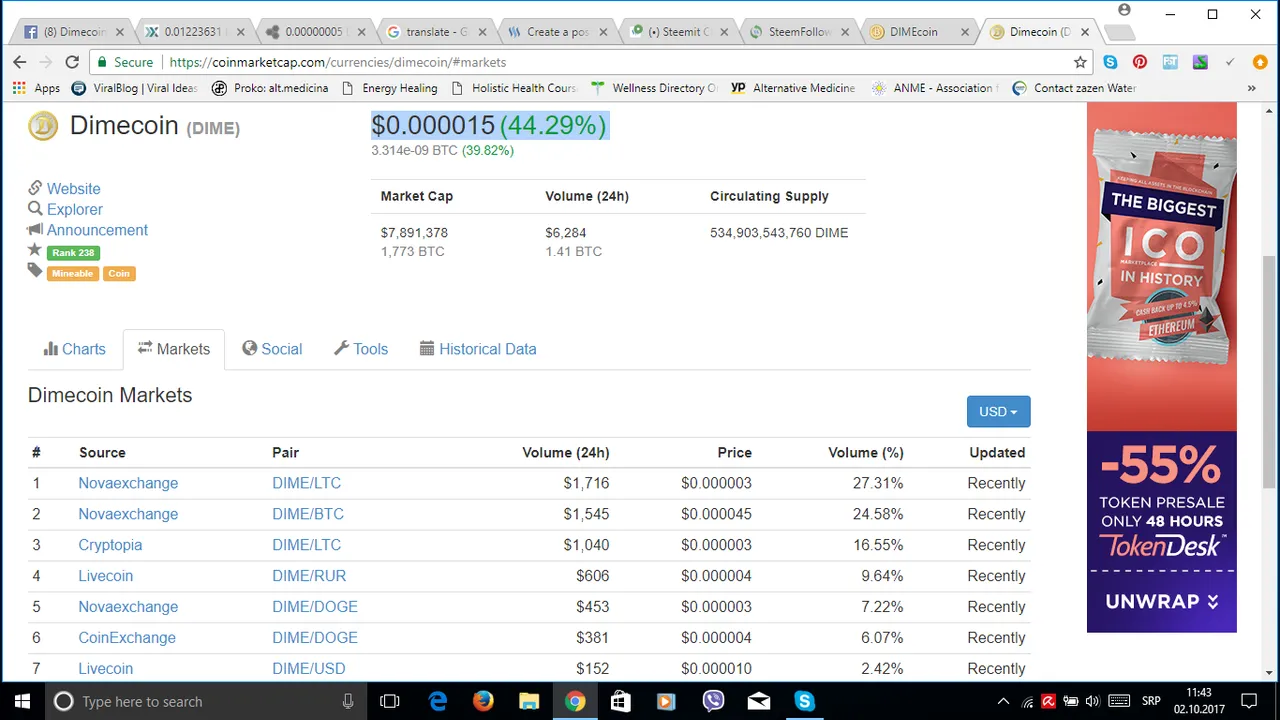The height and width of the screenshot is (720, 1280).
Task: Open the Avira antivirus tray icon
Action: (1048, 701)
